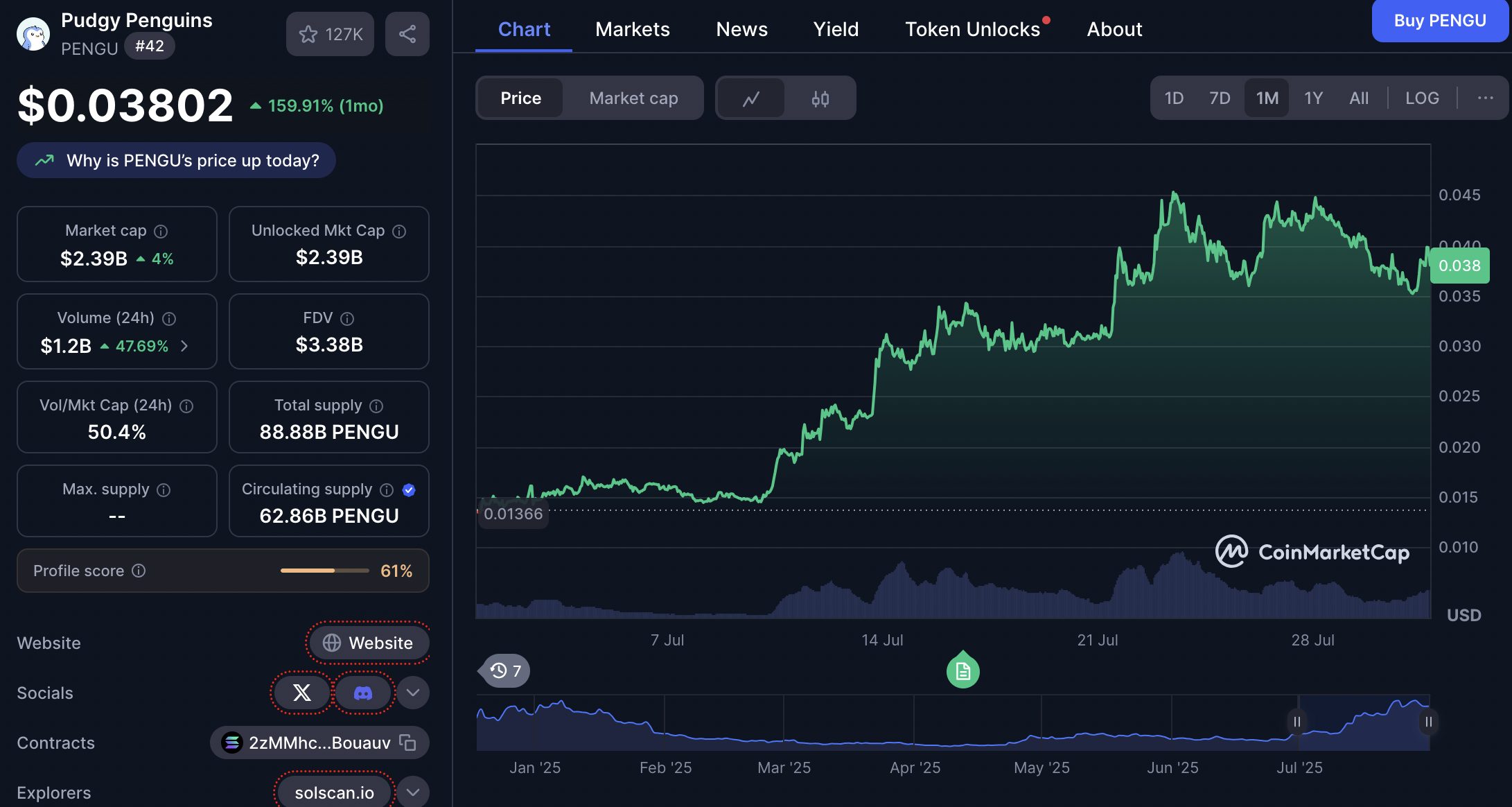Viewport: 1512px width, 807px height.
Task: Copy the contract address with copy icon
Action: (x=407, y=743)
